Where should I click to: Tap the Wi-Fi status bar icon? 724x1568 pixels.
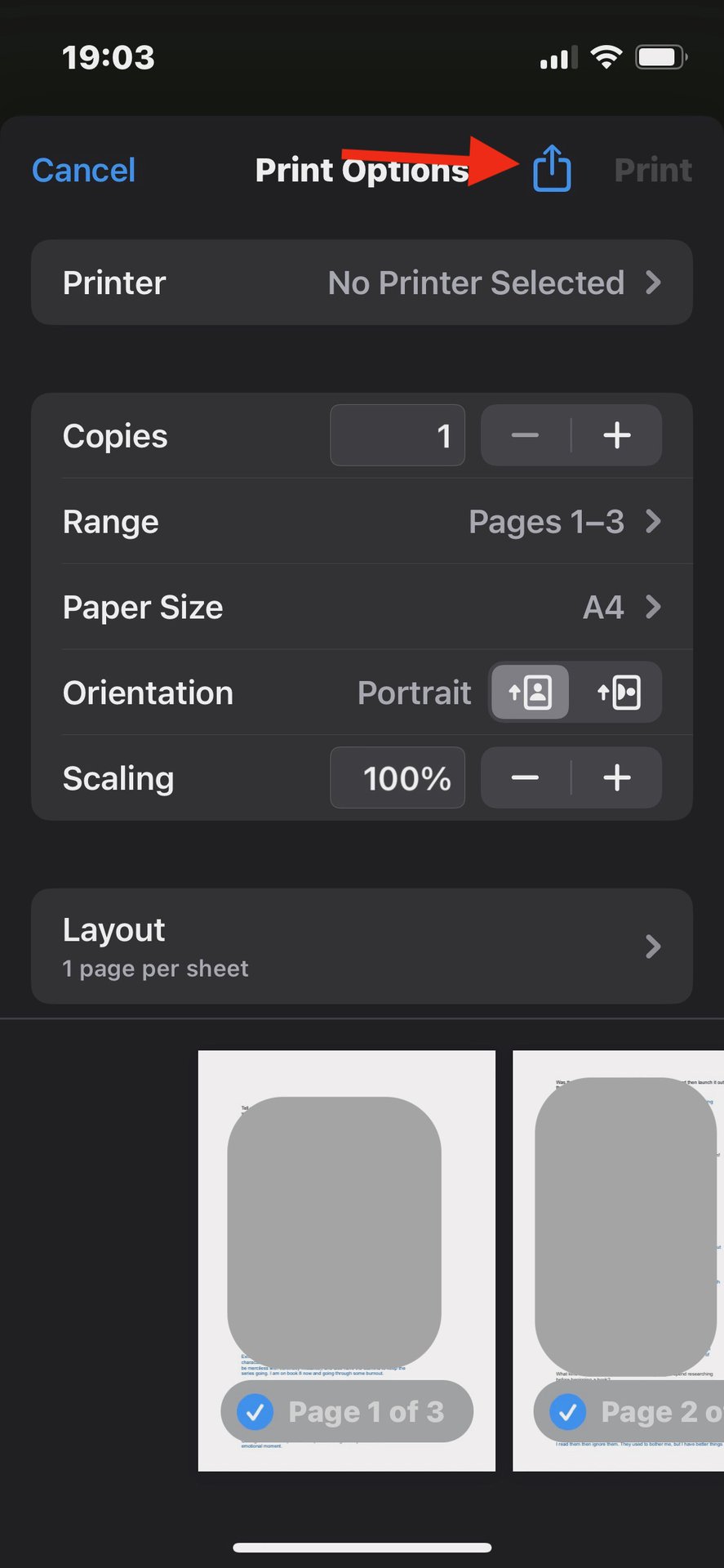(606, 57)
